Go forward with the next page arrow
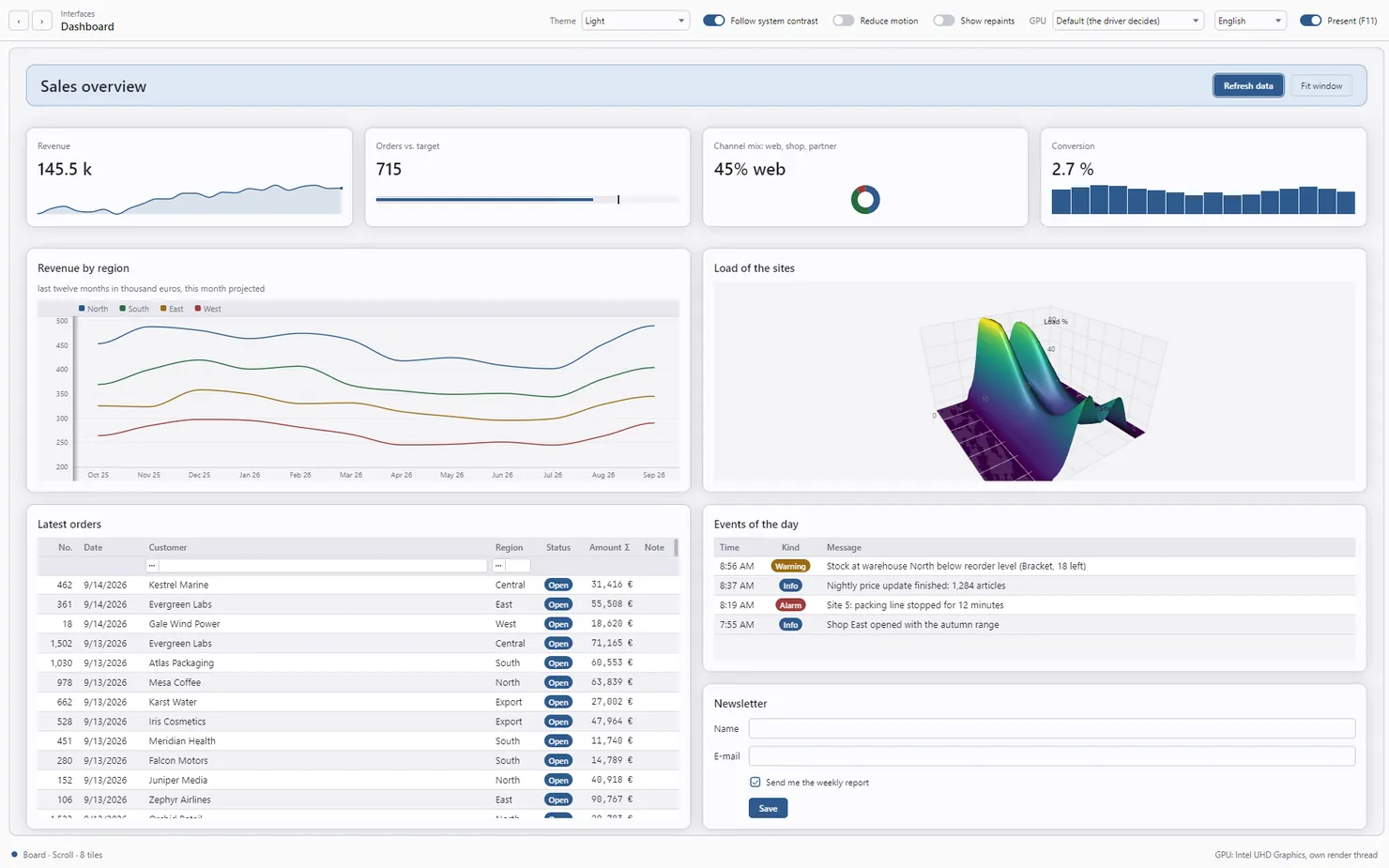Screen dimensions: 1389x868 (41, 21)
